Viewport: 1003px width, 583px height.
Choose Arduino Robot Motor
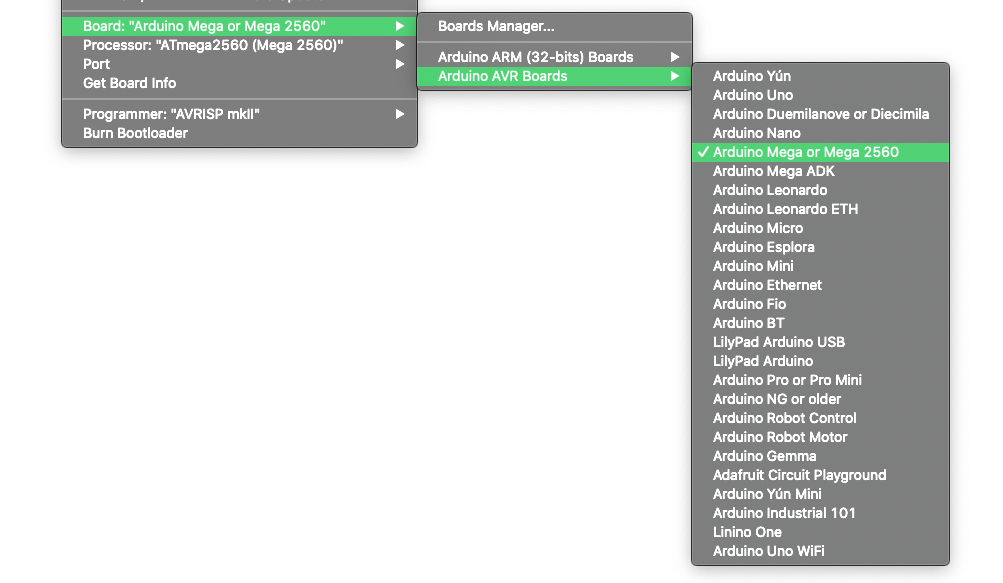pos(820,437)
